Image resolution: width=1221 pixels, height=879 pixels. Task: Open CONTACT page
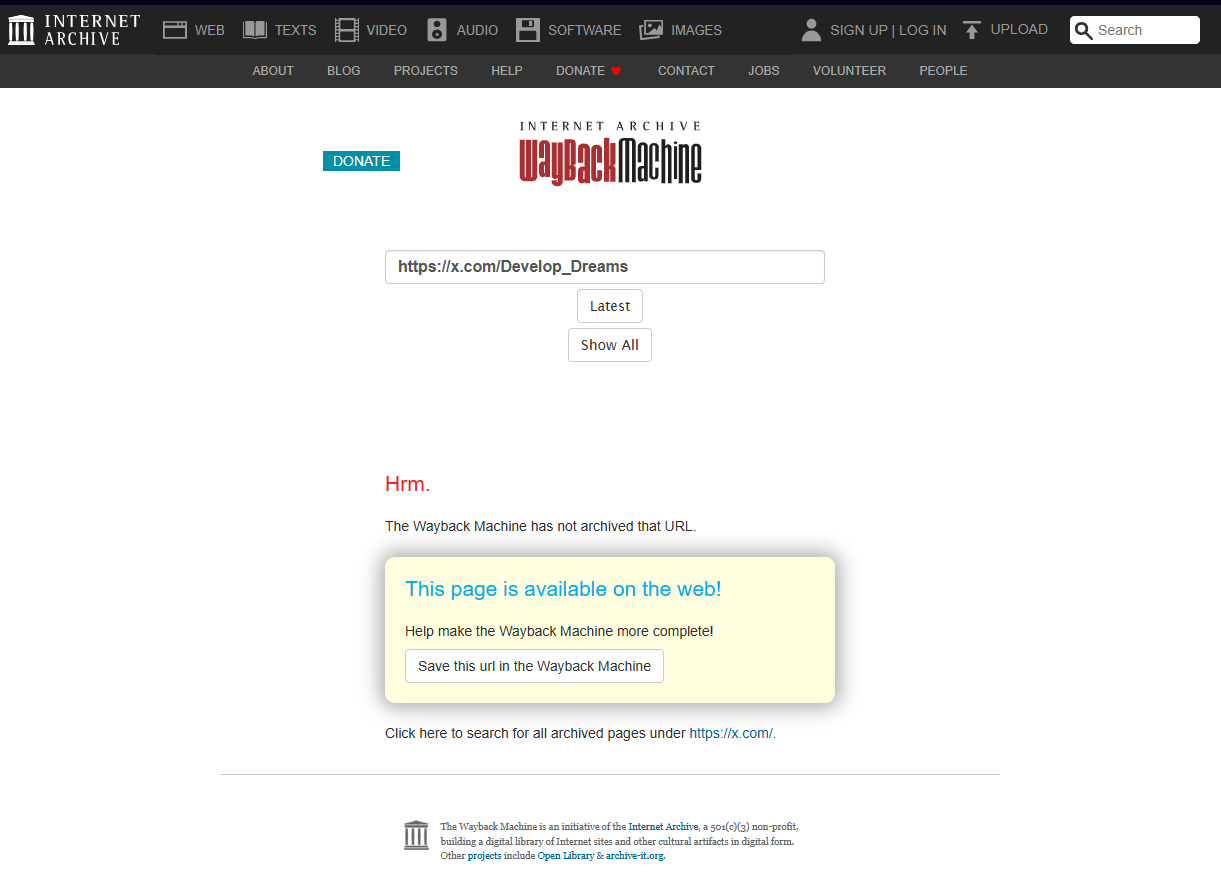click(686, 71)
